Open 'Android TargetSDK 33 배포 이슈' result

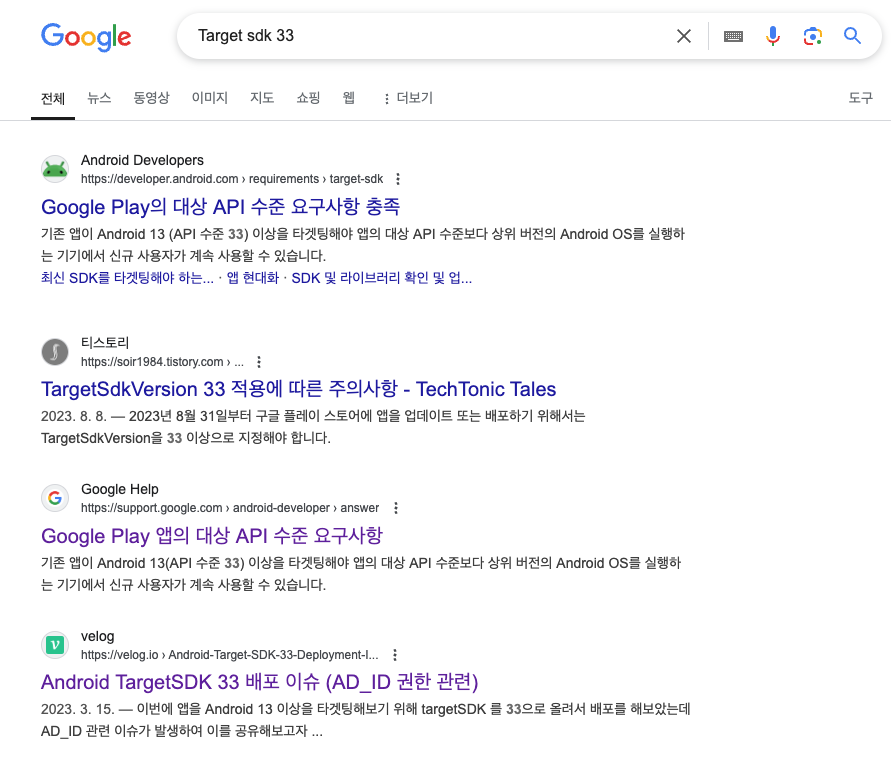tap(260, 682)
